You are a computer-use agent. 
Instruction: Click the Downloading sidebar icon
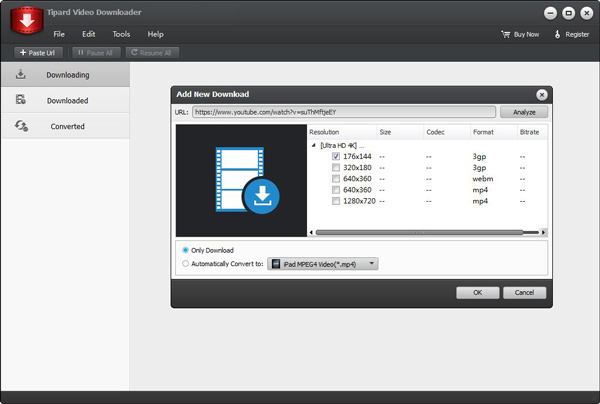tap(21, 74)
